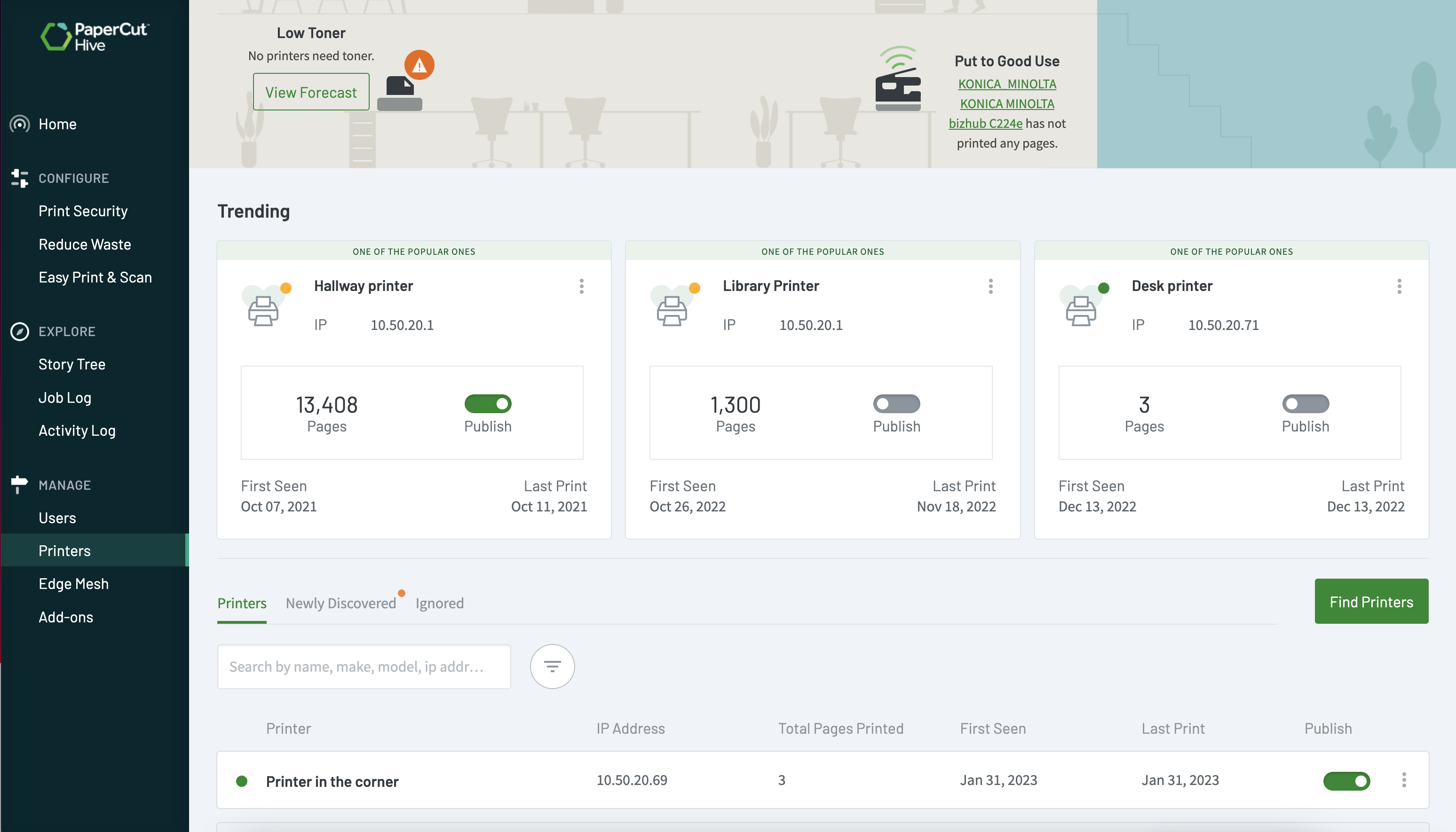The width and height of the screenshot is (1456, 832).
Task: Click the Find Printers button
Action: tap(1371, 601)
